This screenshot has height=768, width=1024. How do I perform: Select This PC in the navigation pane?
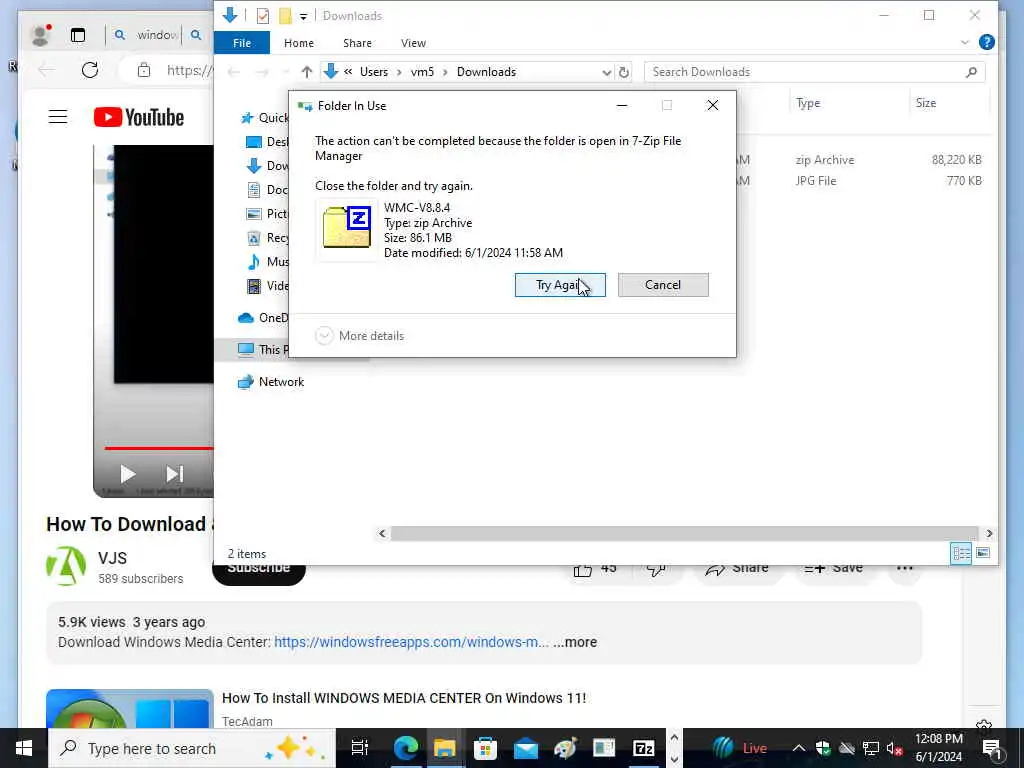(263, 349)
